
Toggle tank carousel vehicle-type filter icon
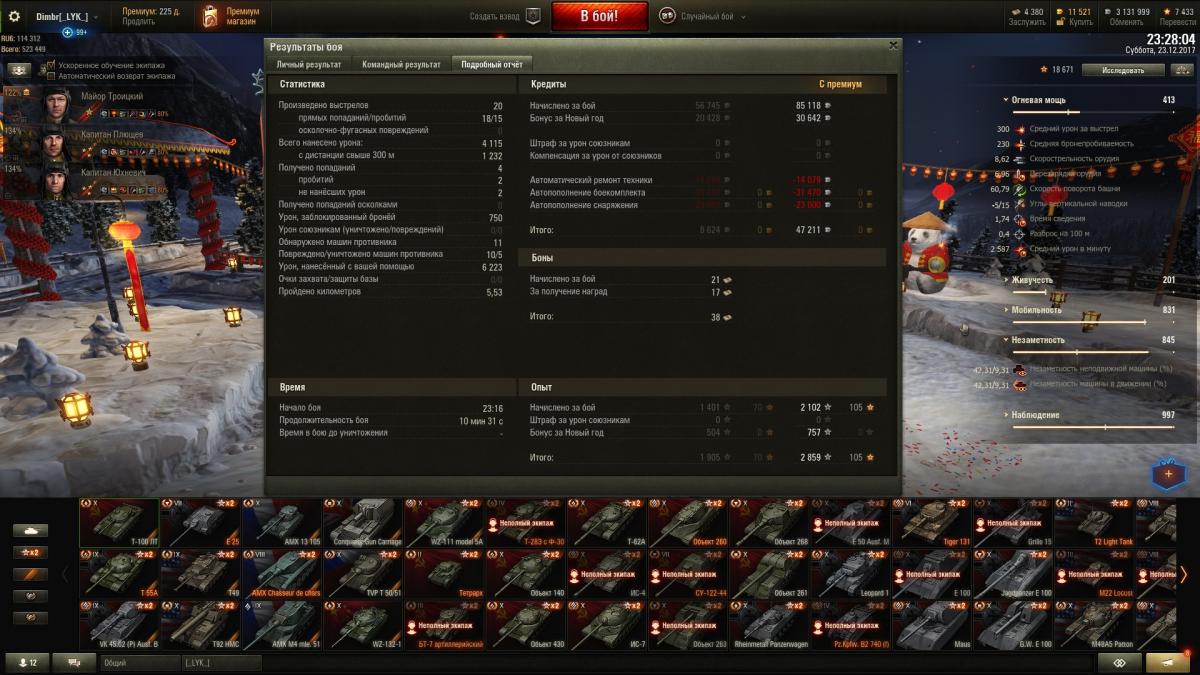coord(30,530)
